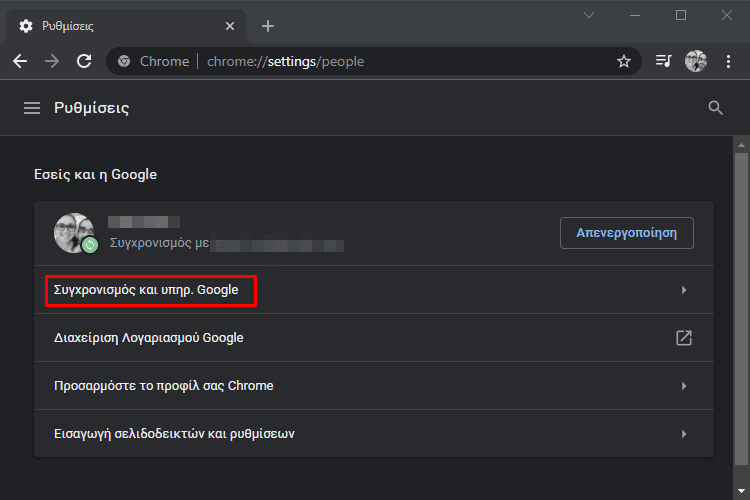This screenshot has width=750, height=500.
Task: Open Διαχείριση Λογαριασμού Google
Action: (374, 338)
